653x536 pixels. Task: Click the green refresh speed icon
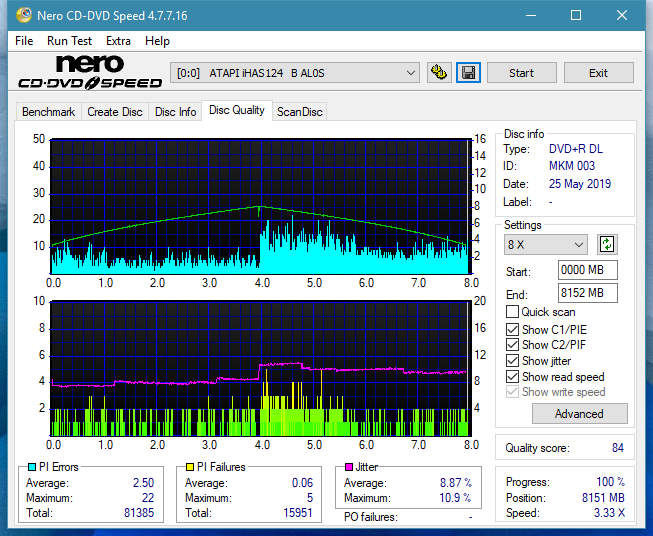point(607,244)
